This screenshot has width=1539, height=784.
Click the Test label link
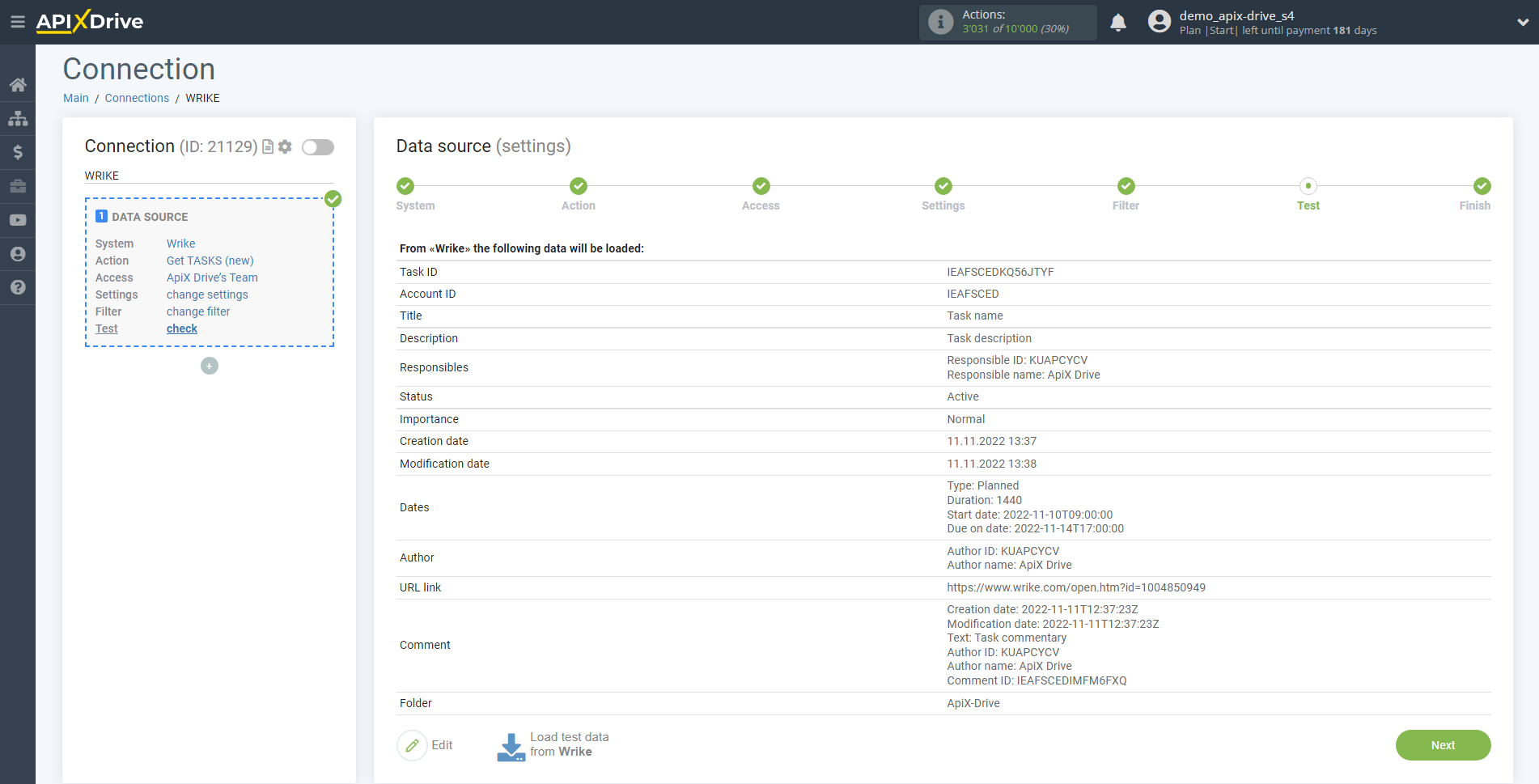(106, 328)
